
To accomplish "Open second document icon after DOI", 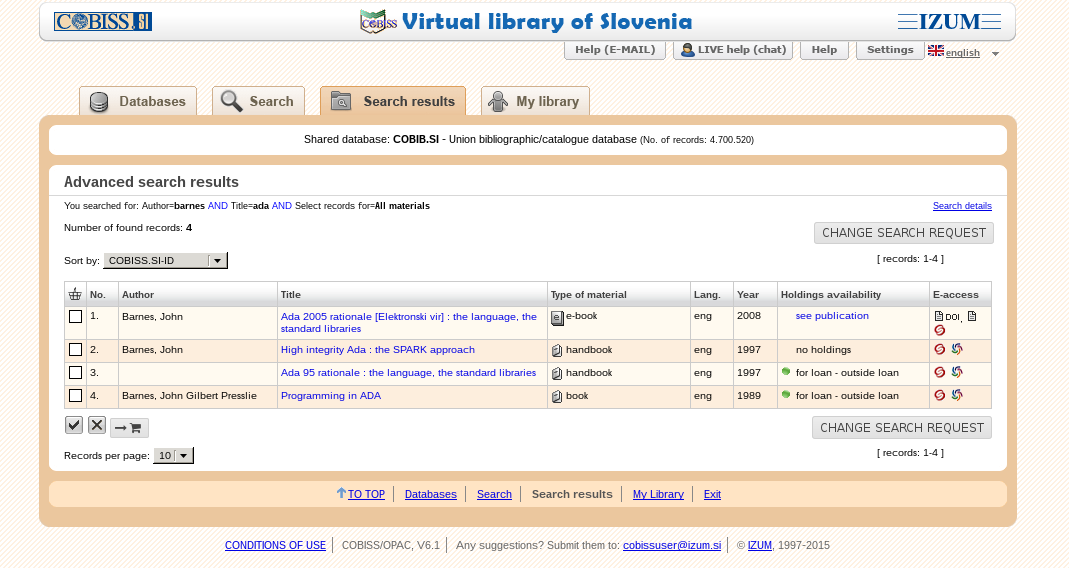I will pyautogui.click(x=972, y=316).
